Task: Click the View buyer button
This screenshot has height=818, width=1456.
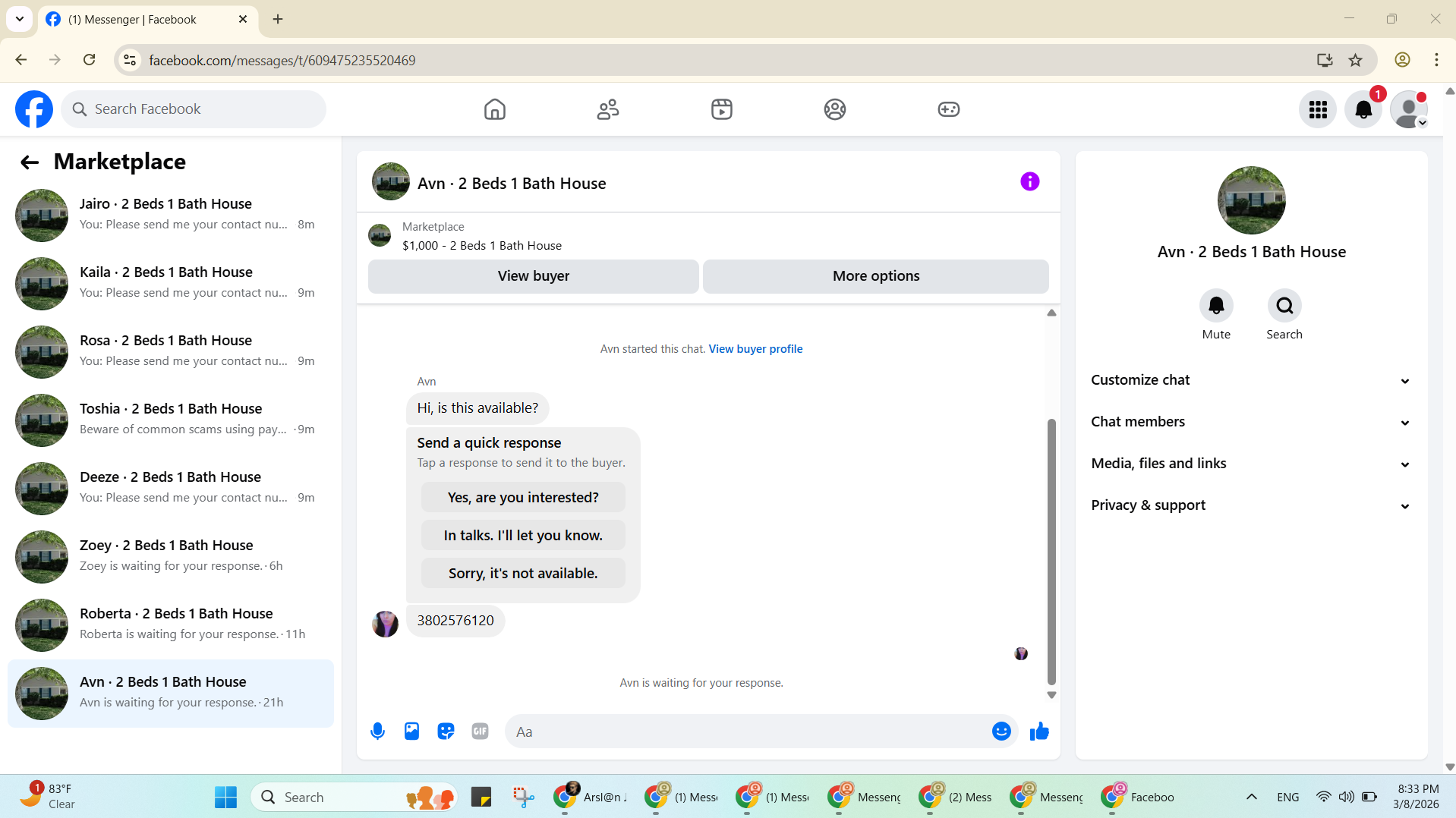Action: tap(533, 276)
